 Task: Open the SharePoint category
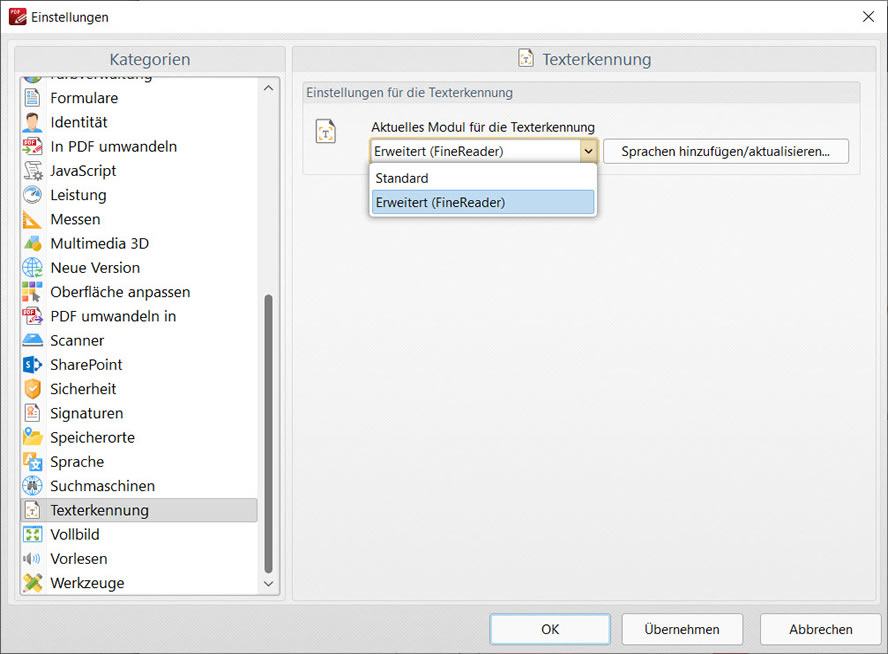coord(139,365)
